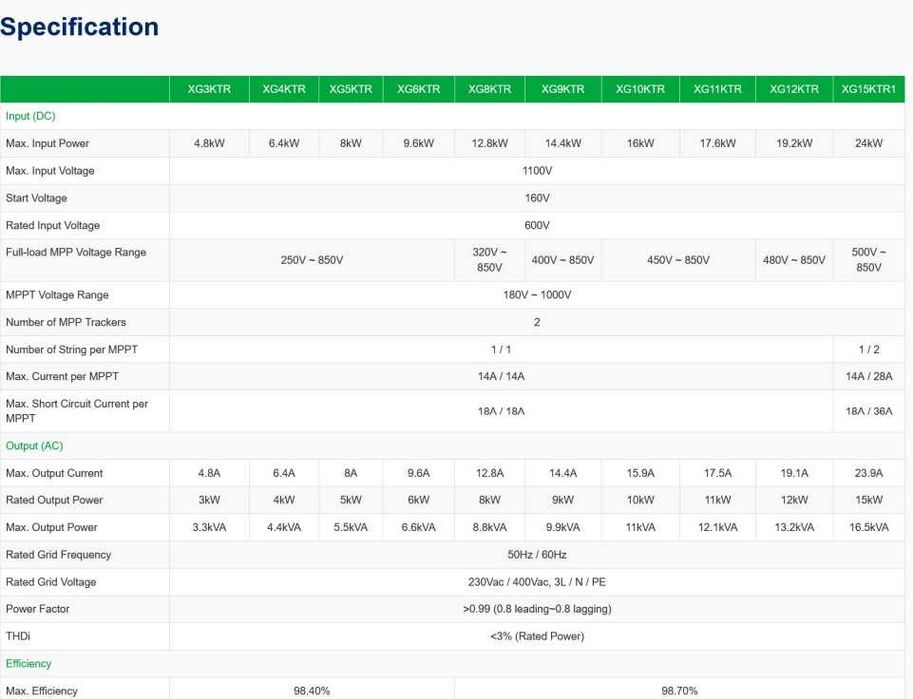Click the Start Voltage row label
This screenshot has height=699, width=913.
click(x=36, y=198)
